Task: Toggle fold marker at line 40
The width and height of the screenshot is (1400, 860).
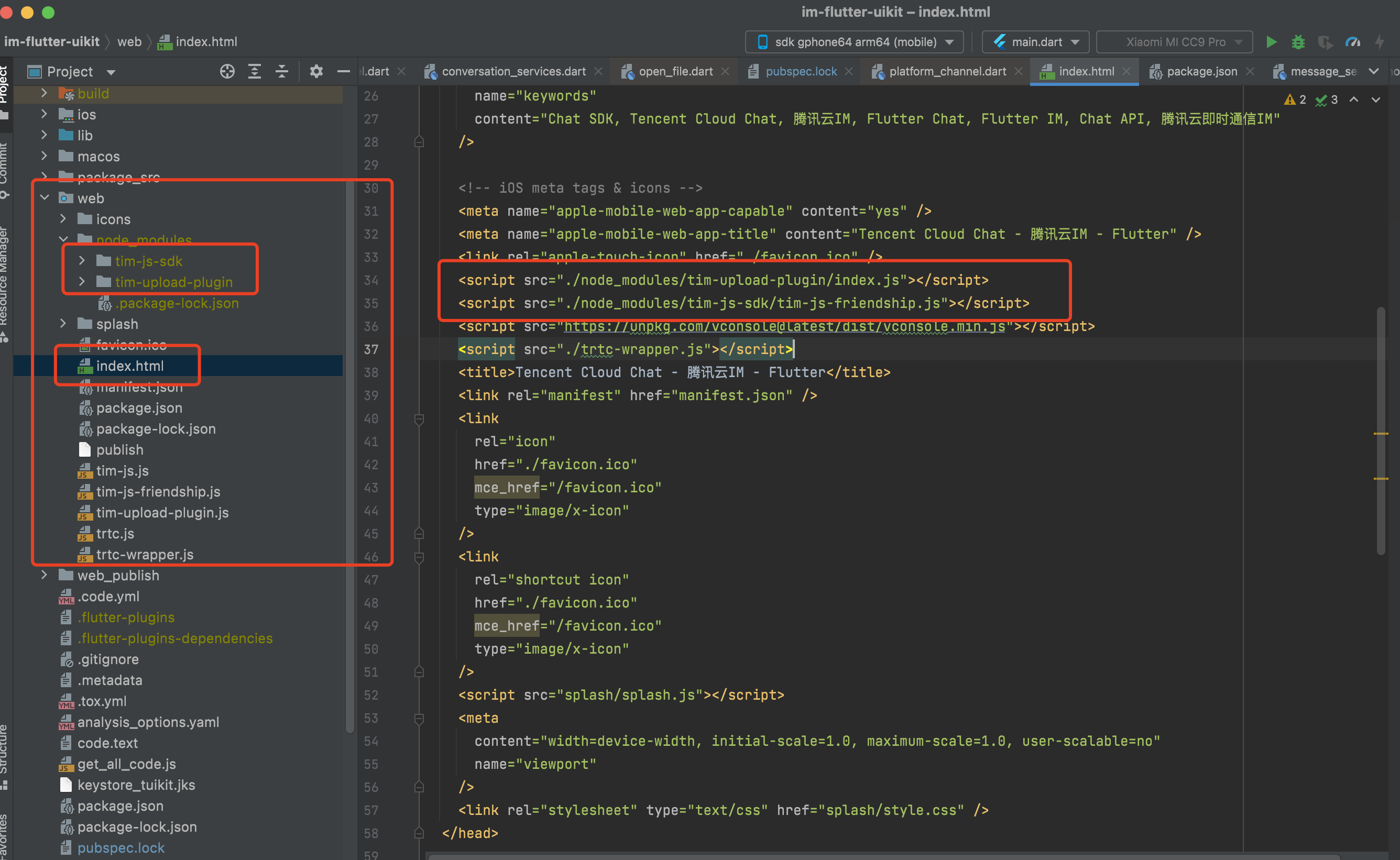Action: point(419,419)
